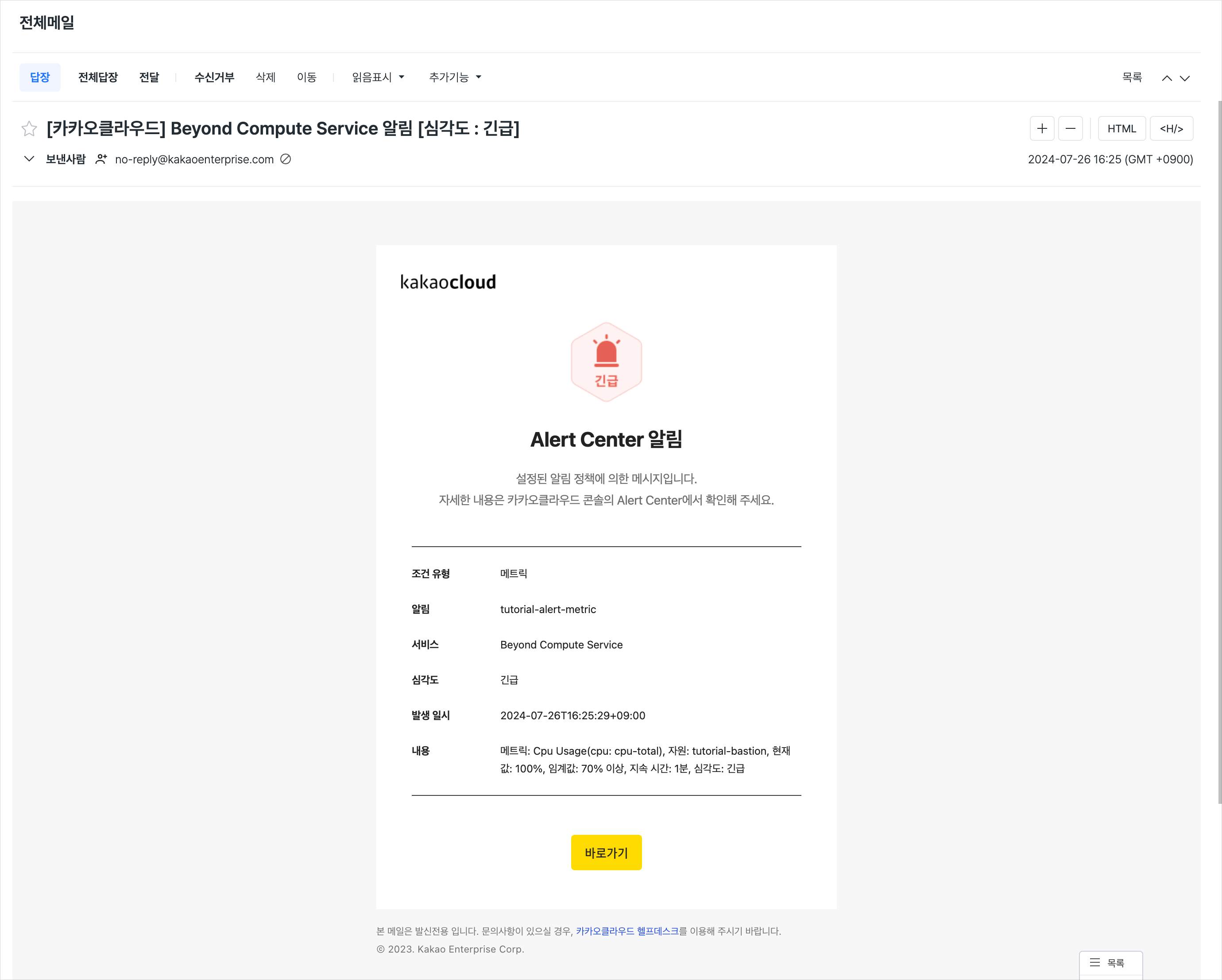The width and height of the screenshot is (1222, 980).
Task: Star this Kakao Cloud alert email
Action: 29,129
